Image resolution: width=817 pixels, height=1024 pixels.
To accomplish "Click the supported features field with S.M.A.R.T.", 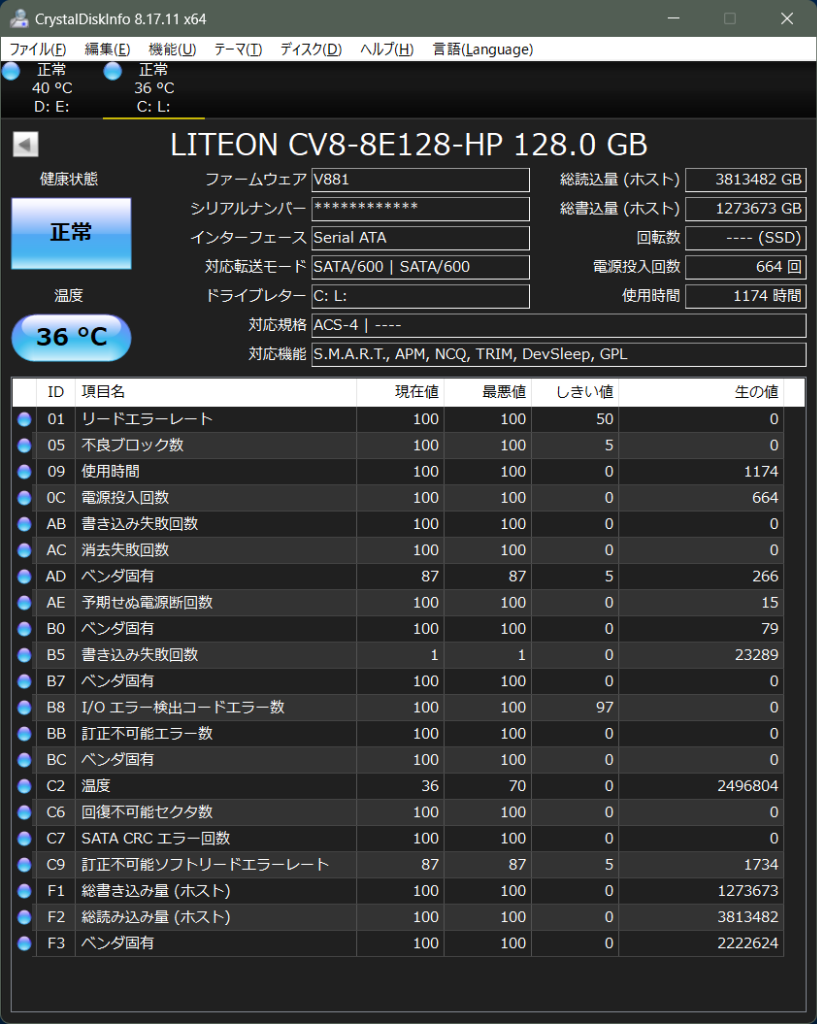I will 558,354.
